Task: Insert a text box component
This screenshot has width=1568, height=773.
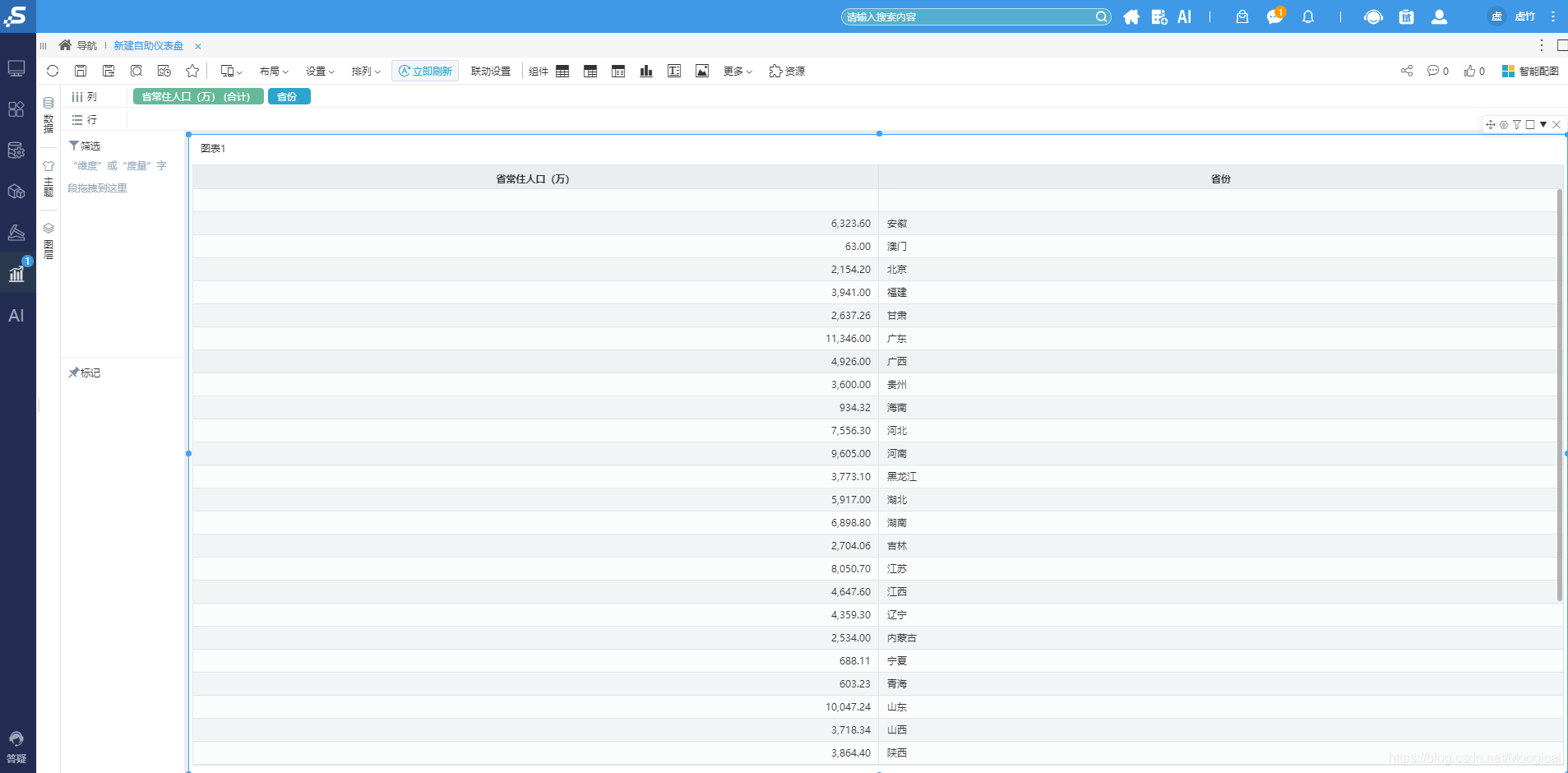Action: [674, 71]
